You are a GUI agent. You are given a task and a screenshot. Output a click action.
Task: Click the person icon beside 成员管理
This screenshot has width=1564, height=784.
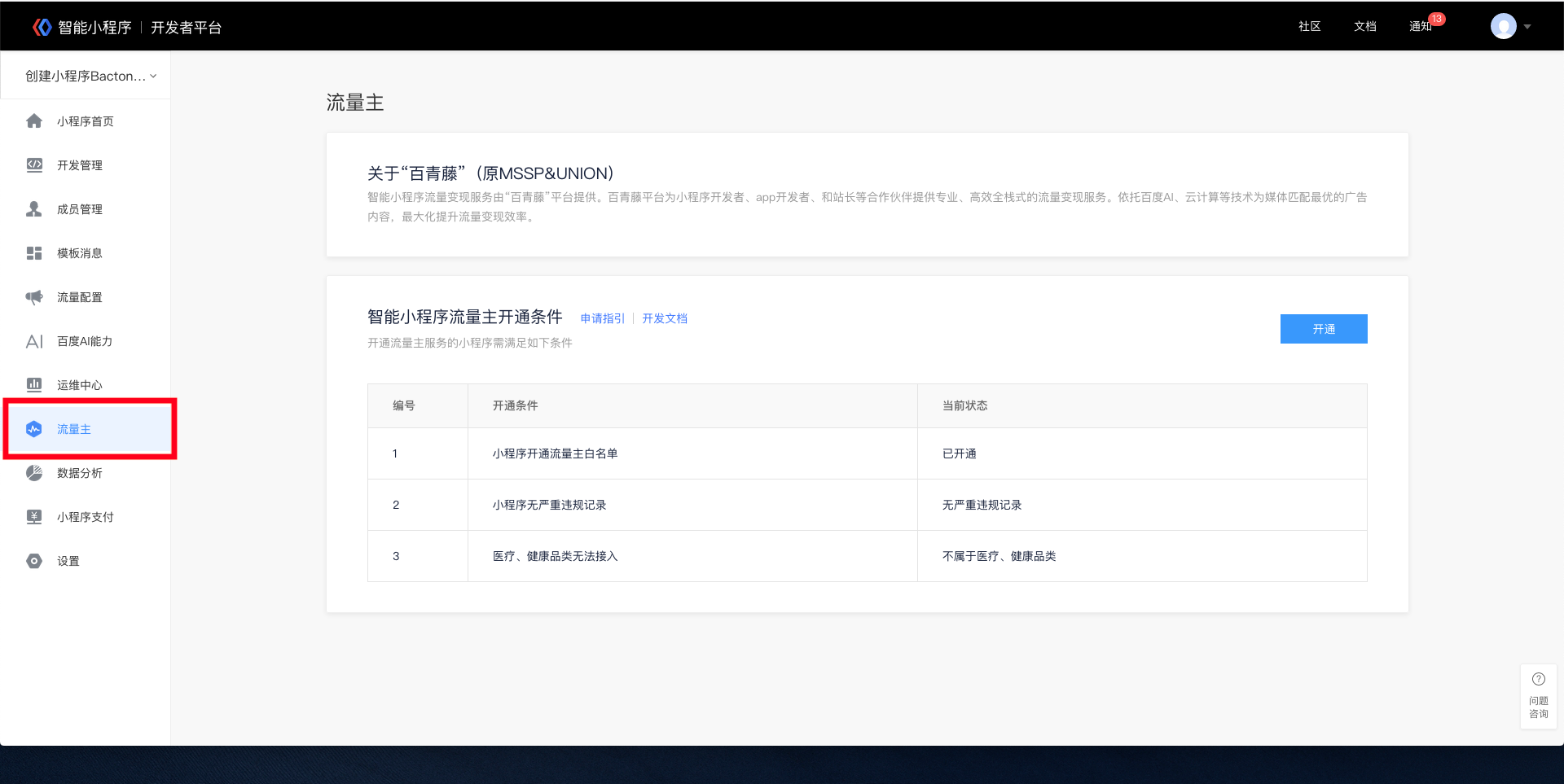point(34,209)
